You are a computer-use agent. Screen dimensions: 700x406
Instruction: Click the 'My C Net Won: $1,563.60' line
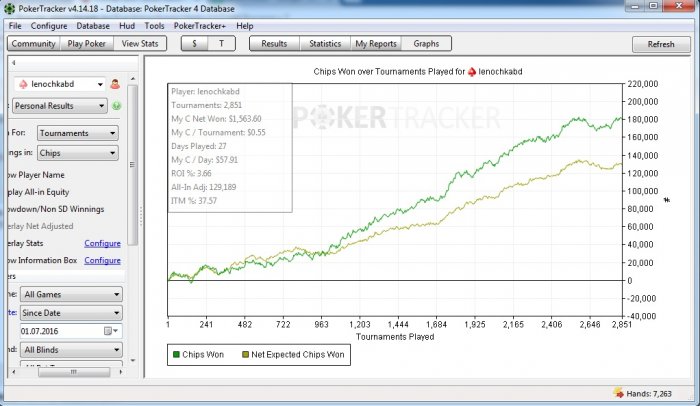click(x=216, y=119)
